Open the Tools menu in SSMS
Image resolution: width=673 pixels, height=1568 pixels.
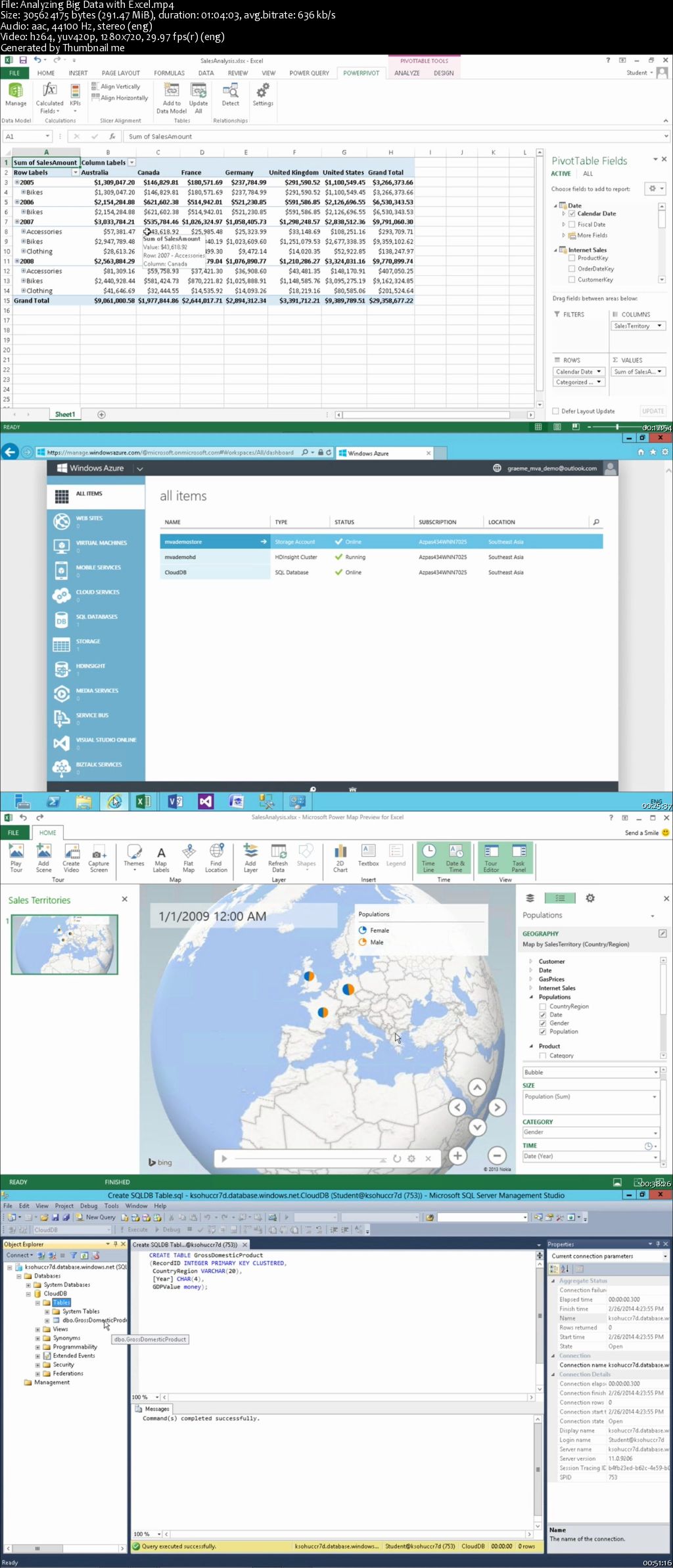[x=112, y=1206]
